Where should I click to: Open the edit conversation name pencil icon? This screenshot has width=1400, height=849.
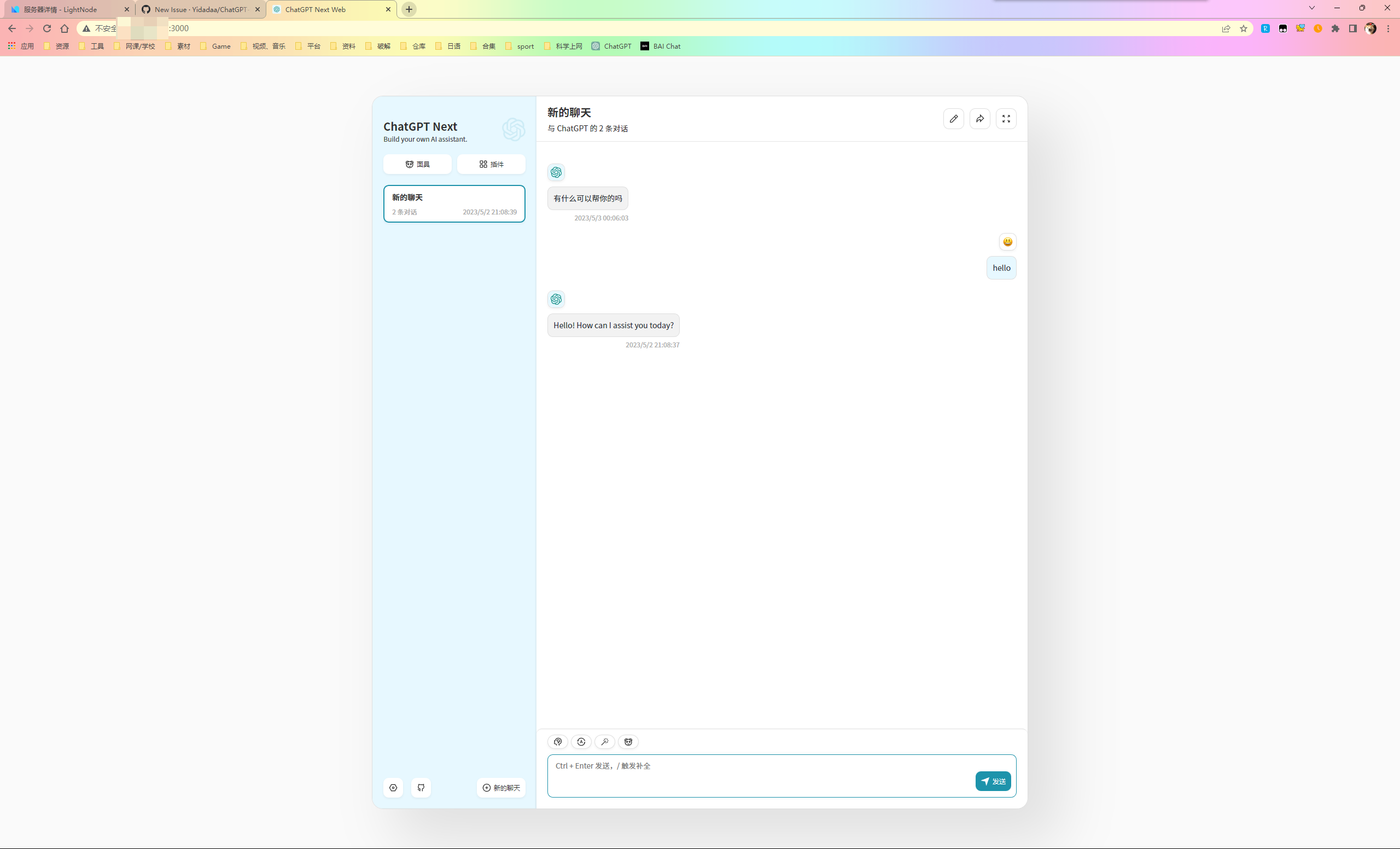tap(953, 119)
